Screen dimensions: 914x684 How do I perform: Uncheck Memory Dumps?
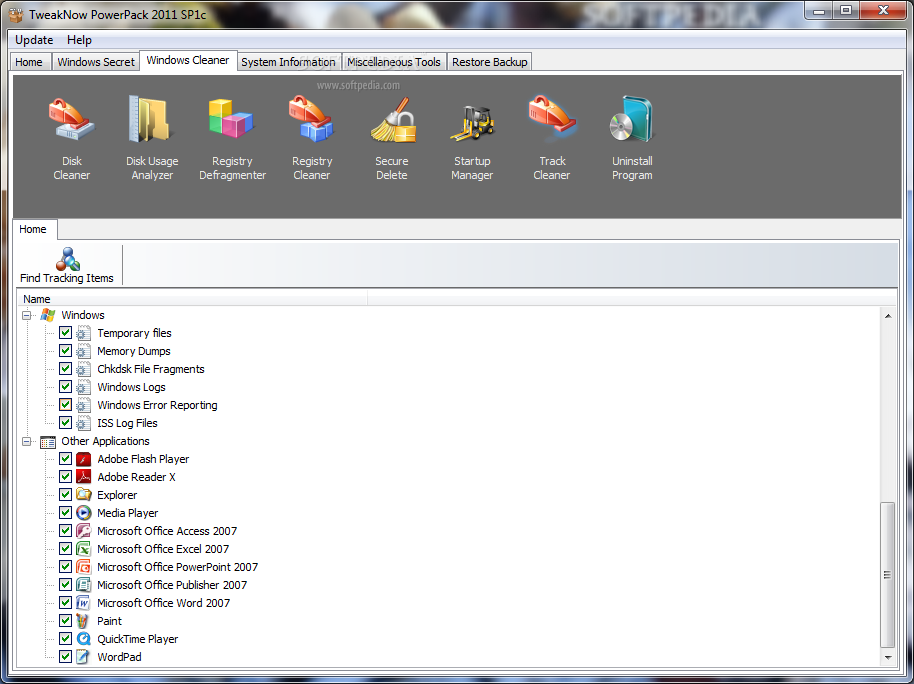[65, 351]
